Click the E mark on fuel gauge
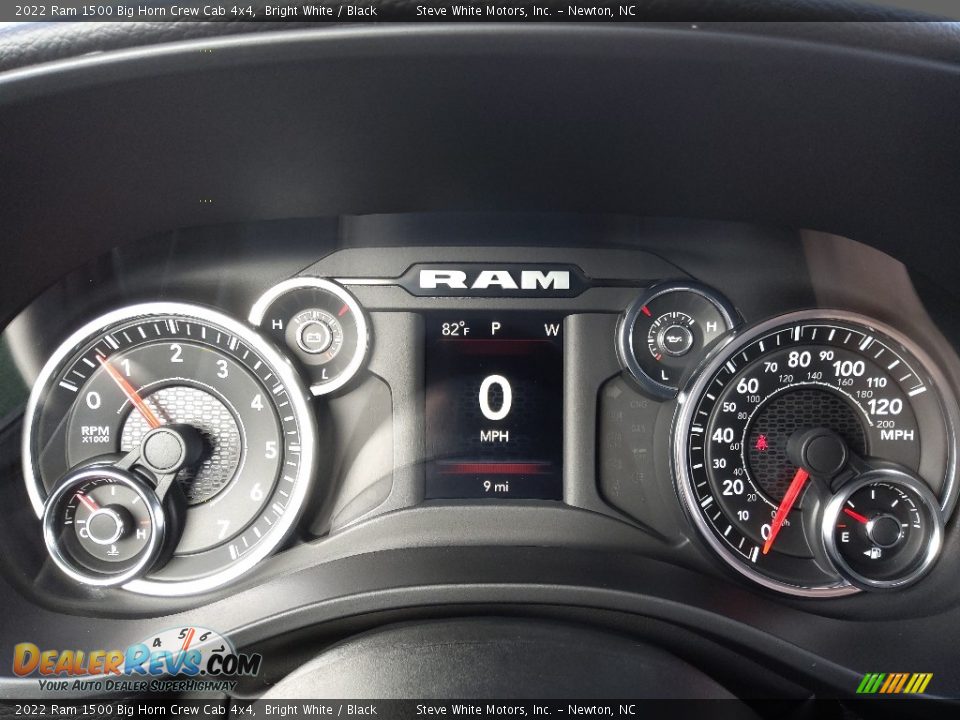960x720 pixels. (846, 538)
